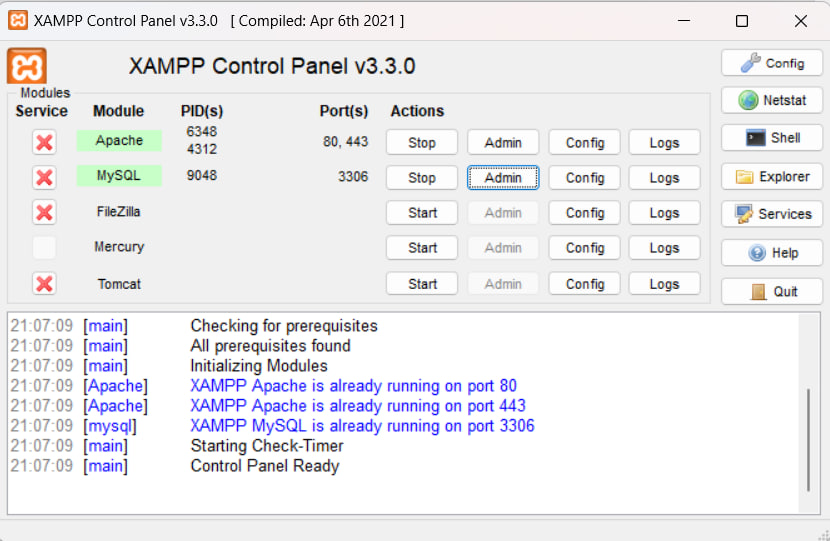Minimize the XAMPP Control Panel window

684,21
